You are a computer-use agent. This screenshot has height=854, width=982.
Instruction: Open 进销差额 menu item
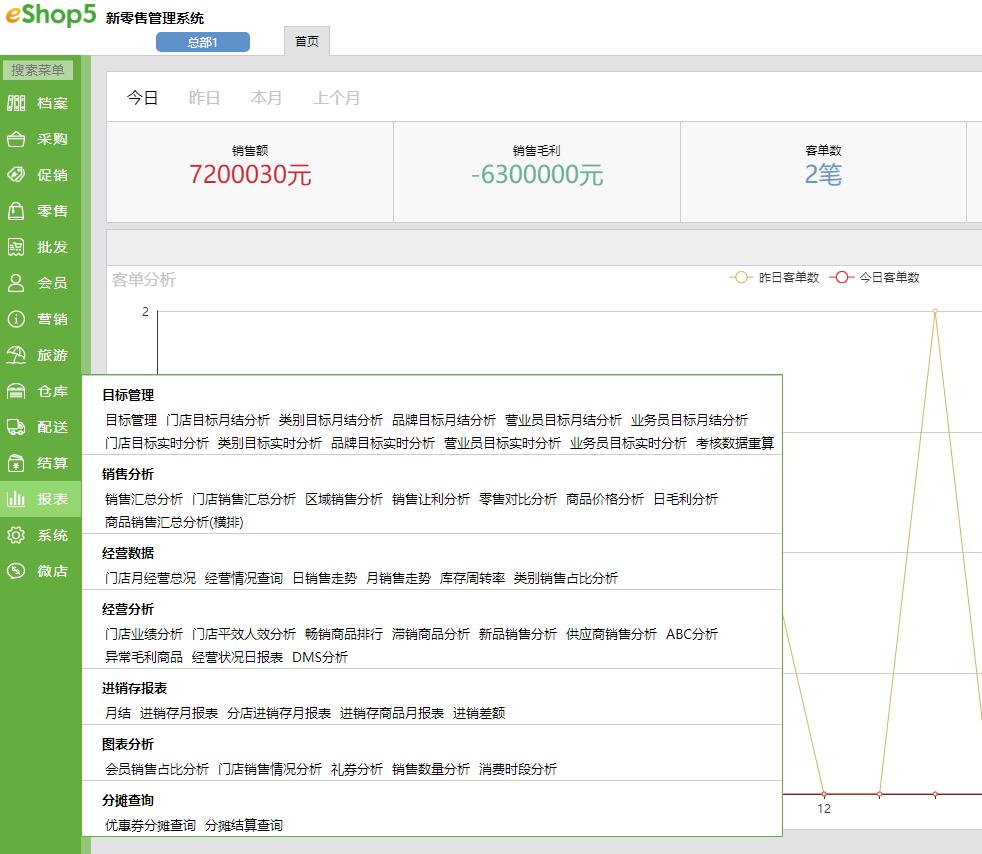point(479,713)
